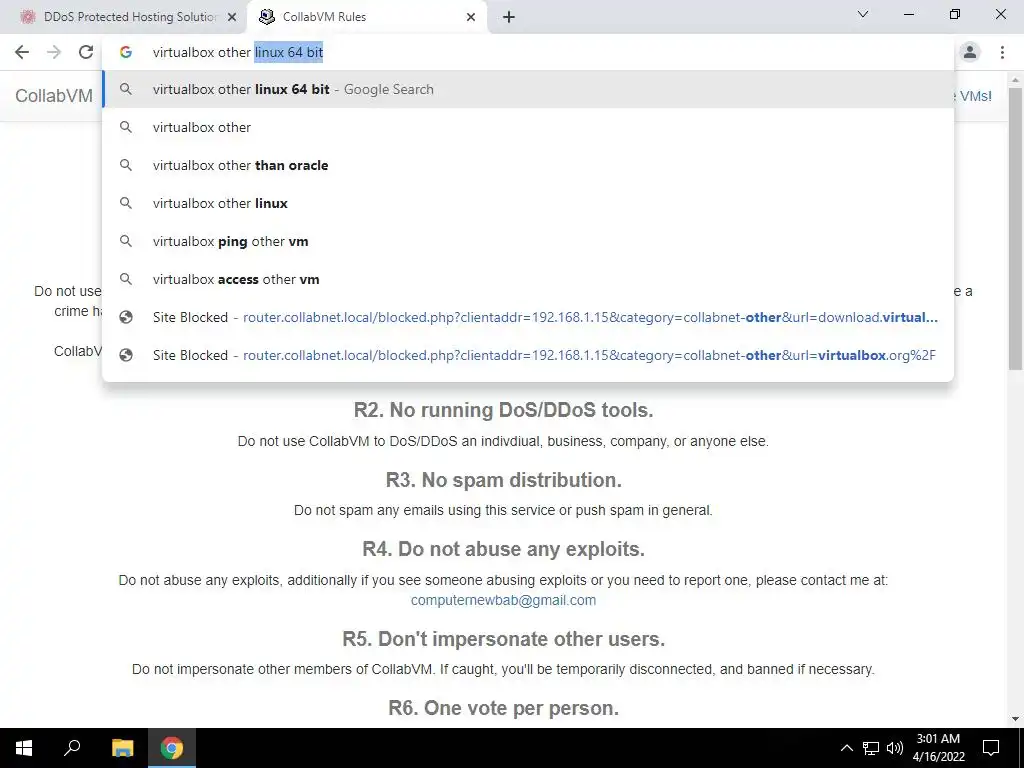Viewport: 1024px width, 768px height.
Task: Open the volume tray icon
Action: coord(895,748)
